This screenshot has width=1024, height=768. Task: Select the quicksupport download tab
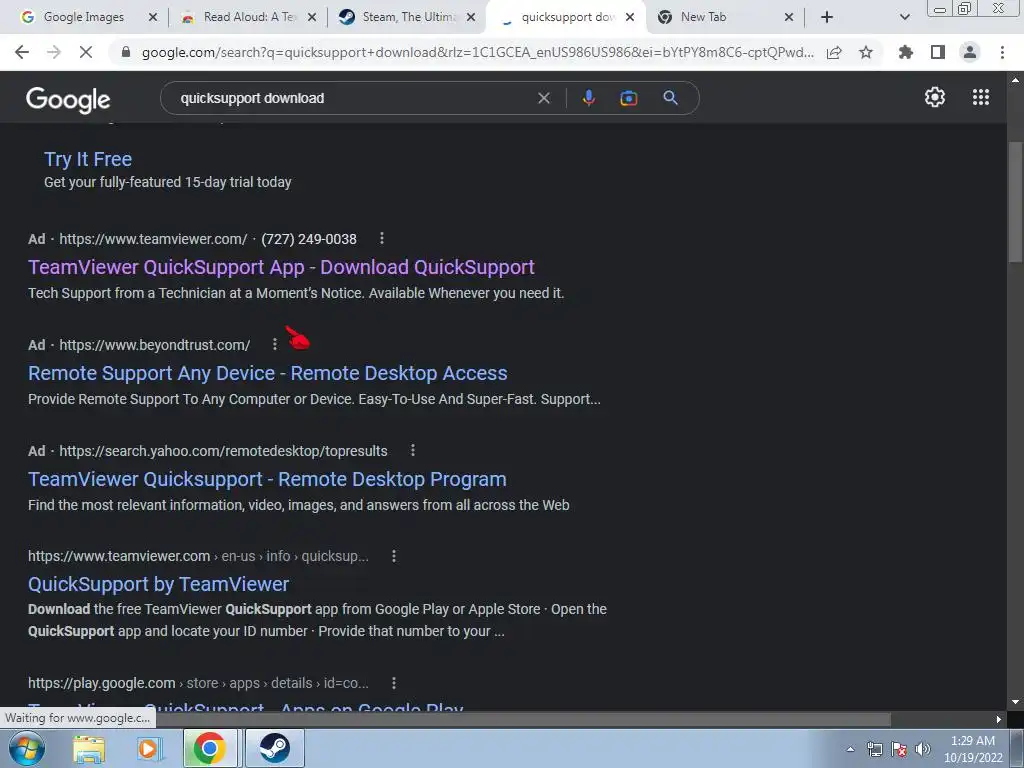tap(567, 17)
